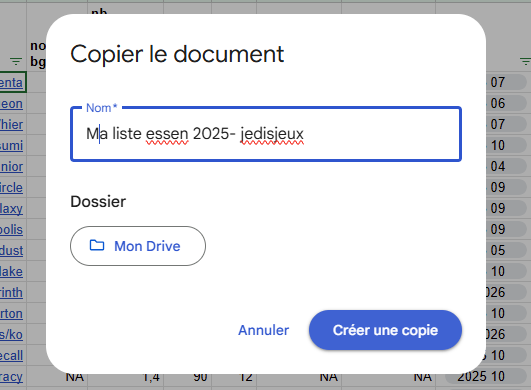
Task: Open the link ending in 'hier'
Action: click(12, 125)
